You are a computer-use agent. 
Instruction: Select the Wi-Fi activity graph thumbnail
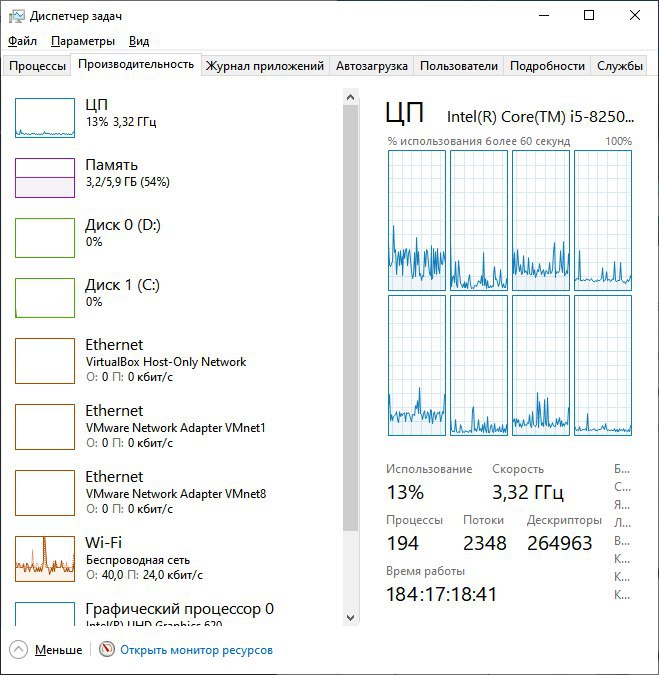[45, 558]
